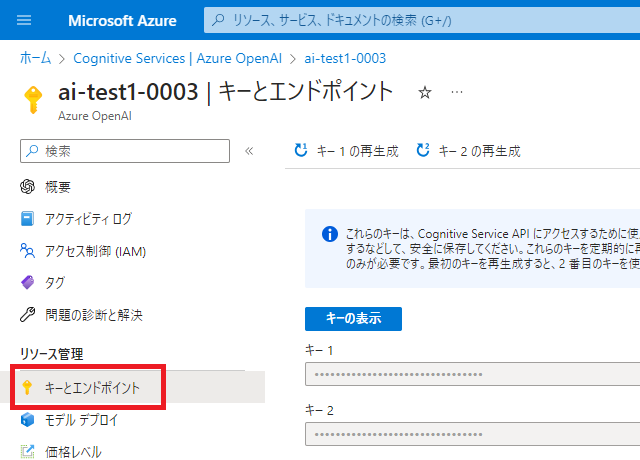640x460 pixels.
Task: Open the more options ellipsis
Action: click(457, 92)
